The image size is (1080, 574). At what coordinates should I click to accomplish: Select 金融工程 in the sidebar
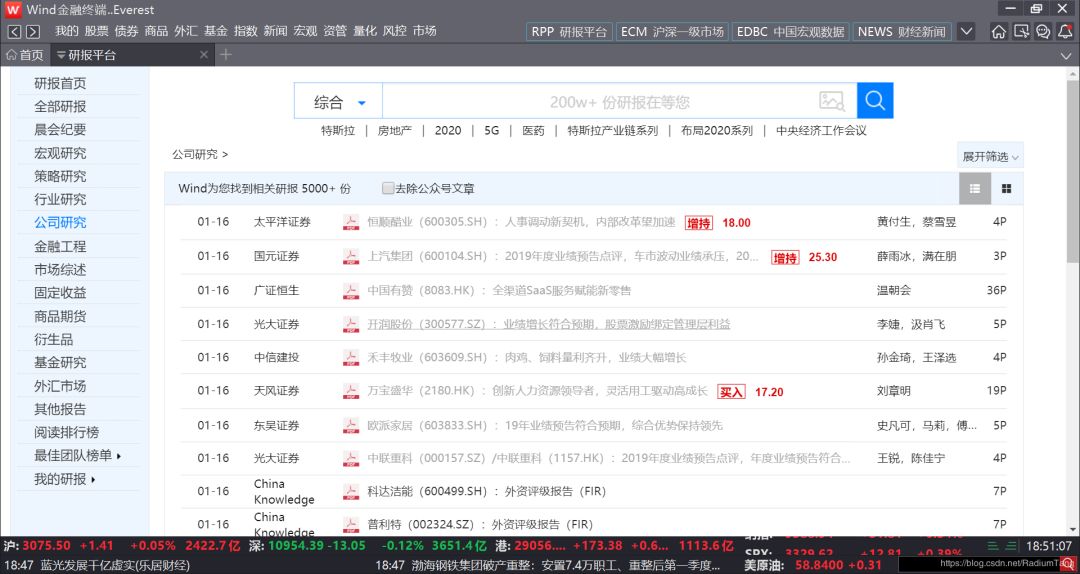pos(61,246)
